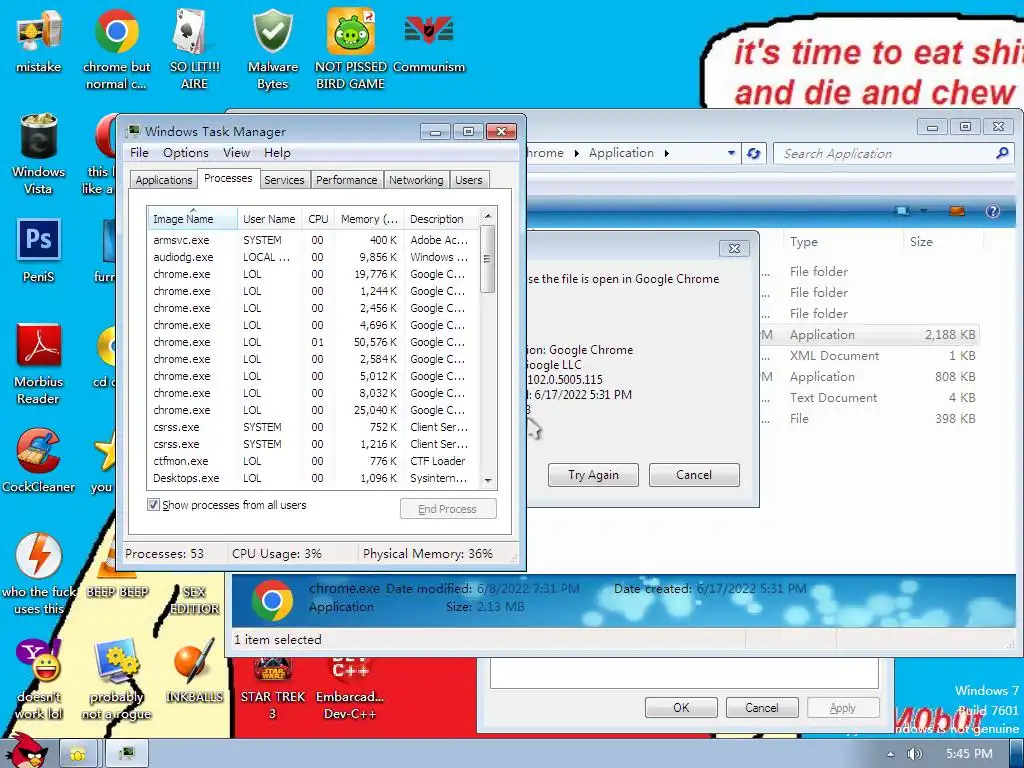Switch to the Performance tab
This screenshot has width=1024, height=768.
tap(346, 180)
